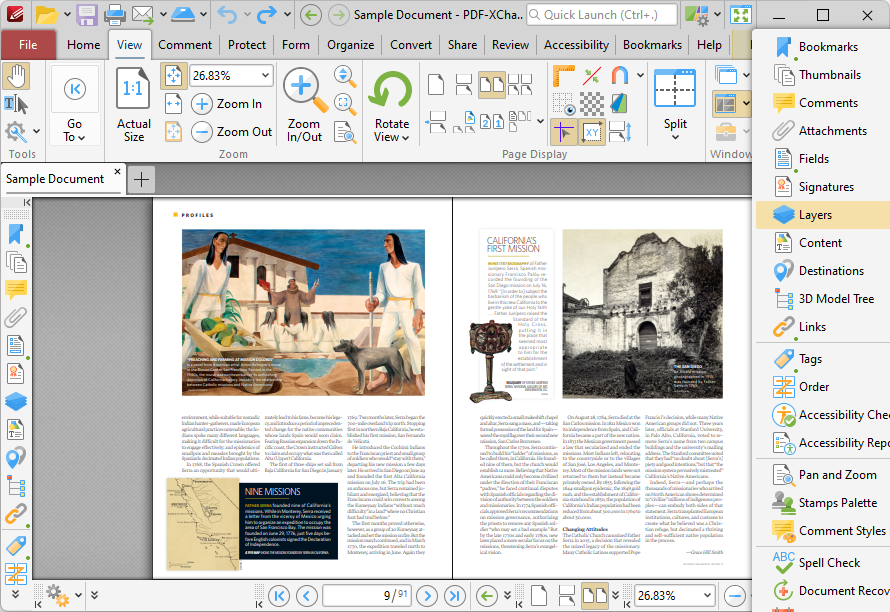This screenshot has width=890, height=612.
Task: Click the Print icon in quick access toolbar
Action: [114, 15]
